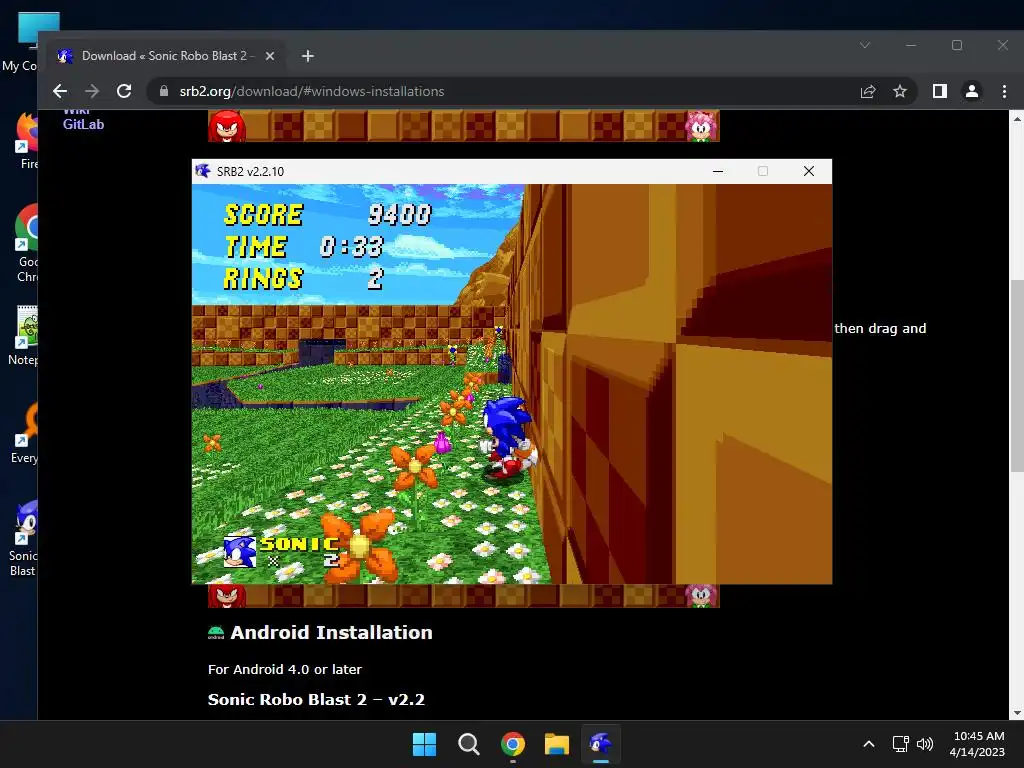Screen dimensions: 1024x768
Task: Close the Download Sonic Robo Blast 2 tab
Action: (270, 56)
